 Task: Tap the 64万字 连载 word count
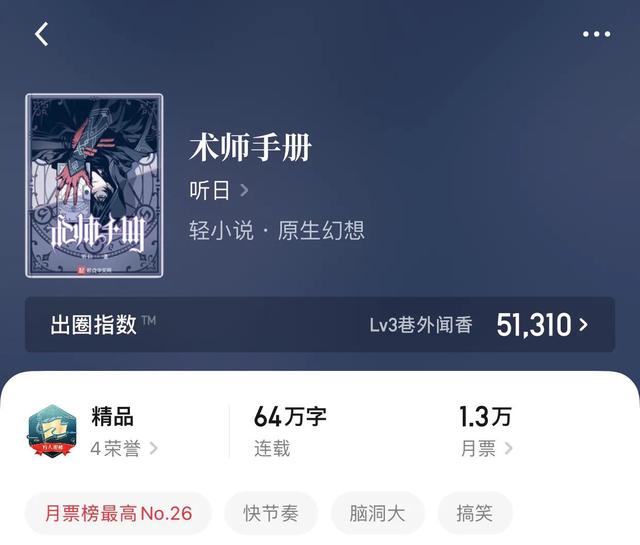pyautogui.click(x=290, y=431)
